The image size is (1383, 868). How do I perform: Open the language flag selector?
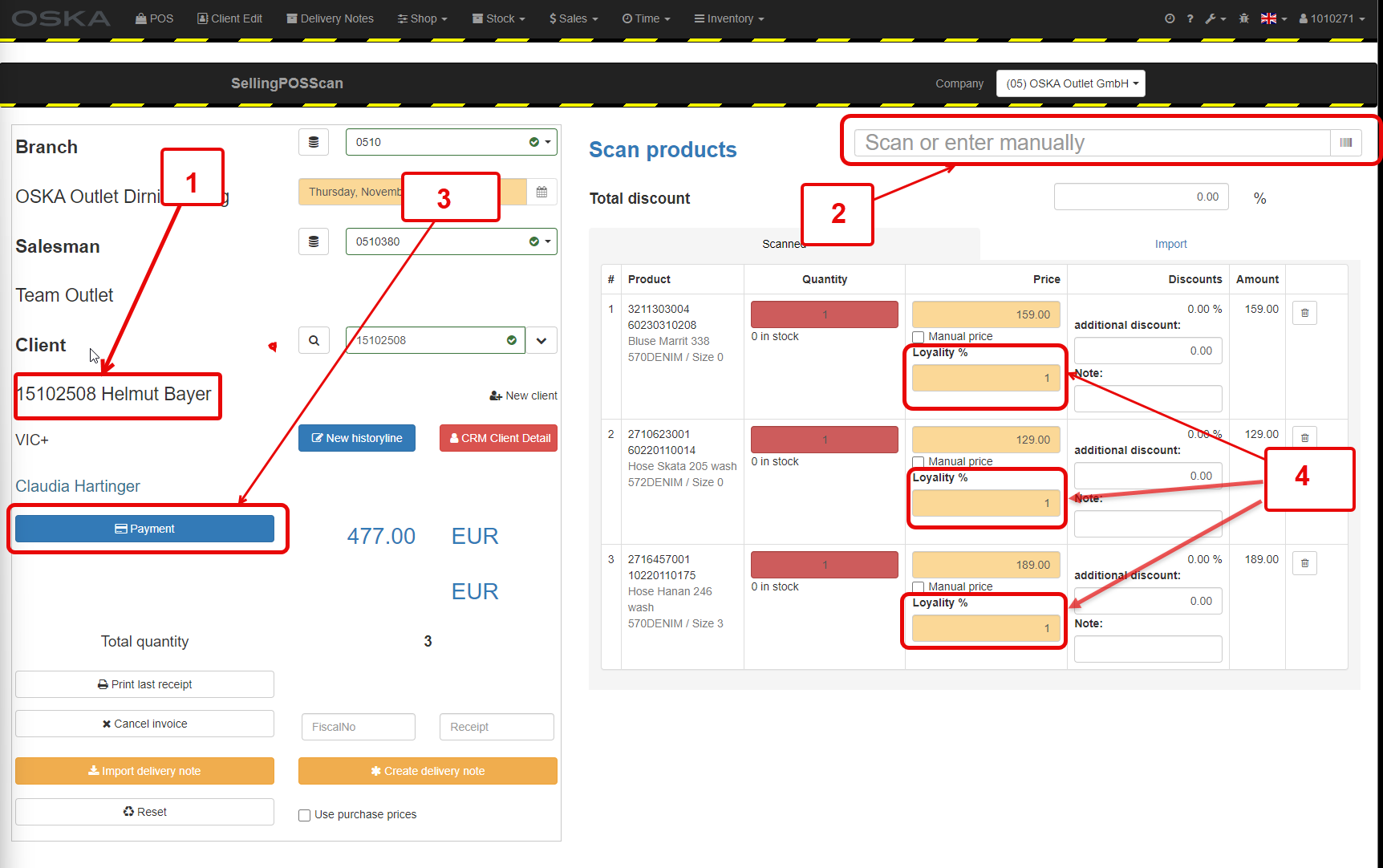[1273, 18]
